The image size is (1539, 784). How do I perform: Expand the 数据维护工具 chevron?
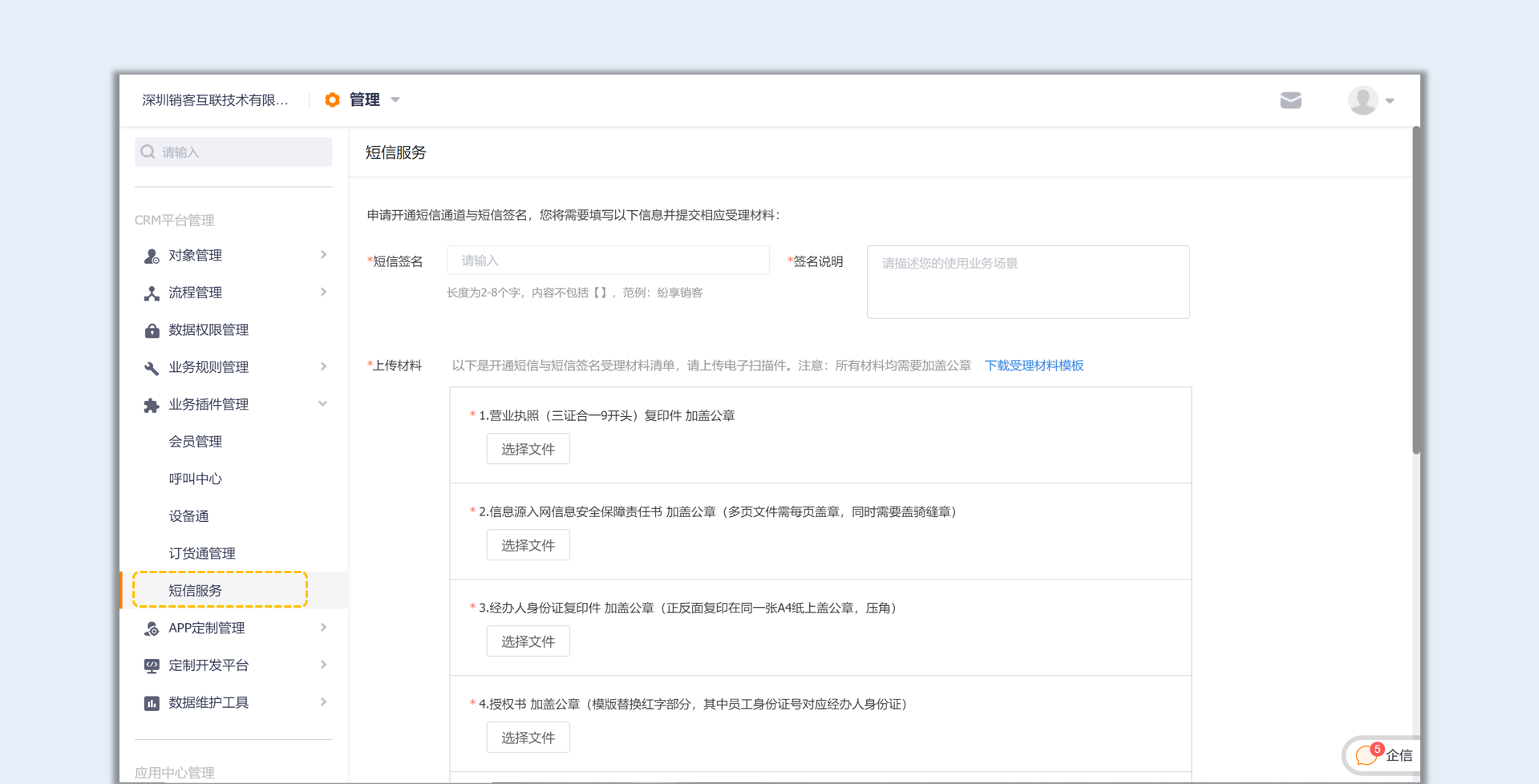pos(323,702)
